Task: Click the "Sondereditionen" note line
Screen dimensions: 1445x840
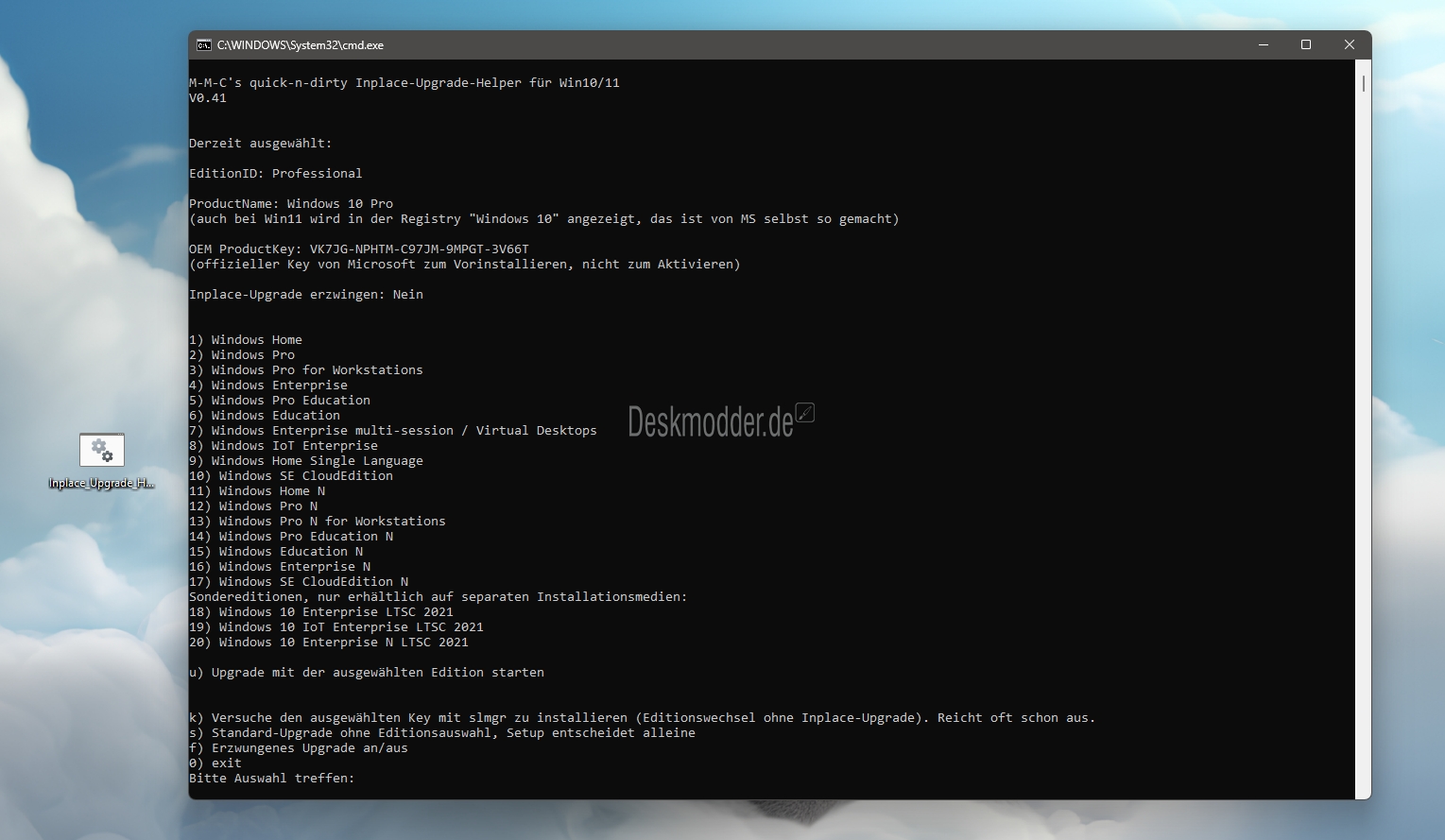Action: pos(439,597)
